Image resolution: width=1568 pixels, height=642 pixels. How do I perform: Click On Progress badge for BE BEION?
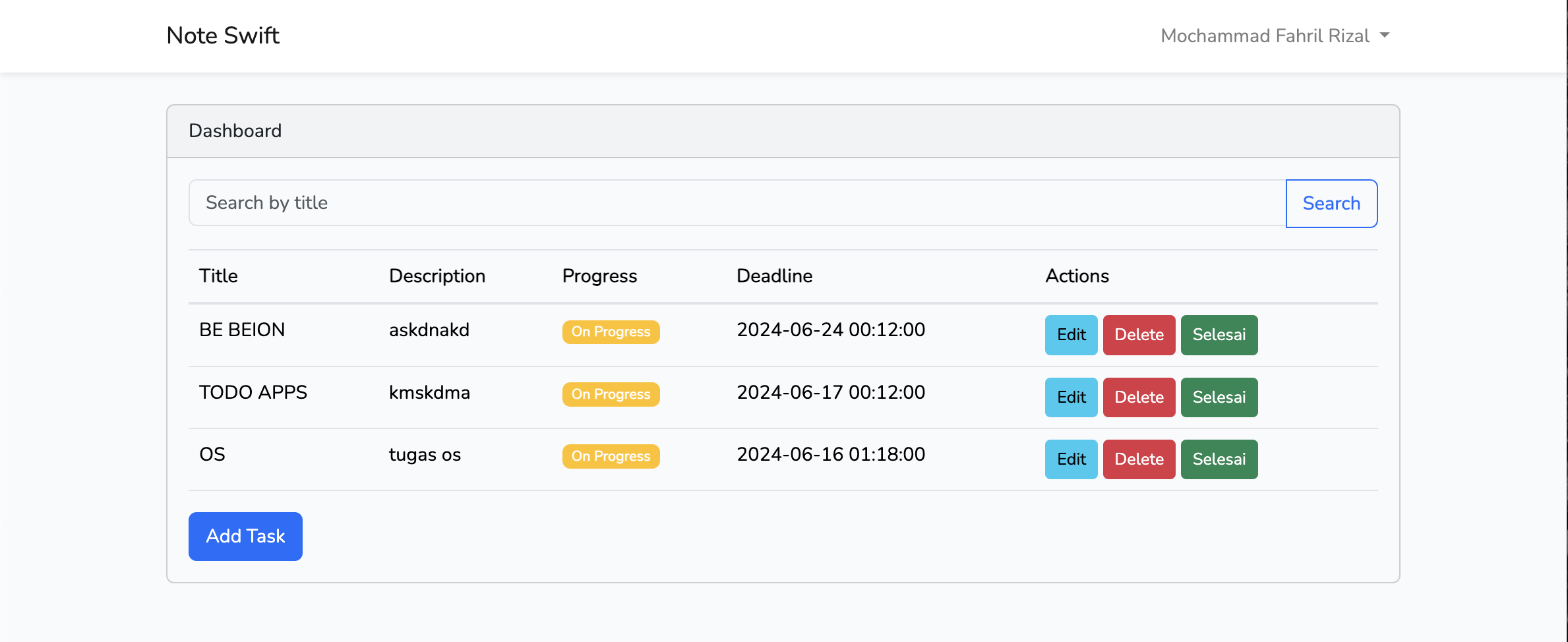click(611, 332)
